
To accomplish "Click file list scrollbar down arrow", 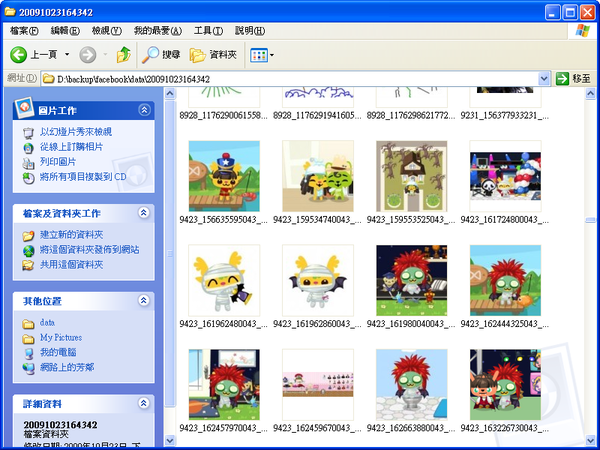I will pos(590,440).
